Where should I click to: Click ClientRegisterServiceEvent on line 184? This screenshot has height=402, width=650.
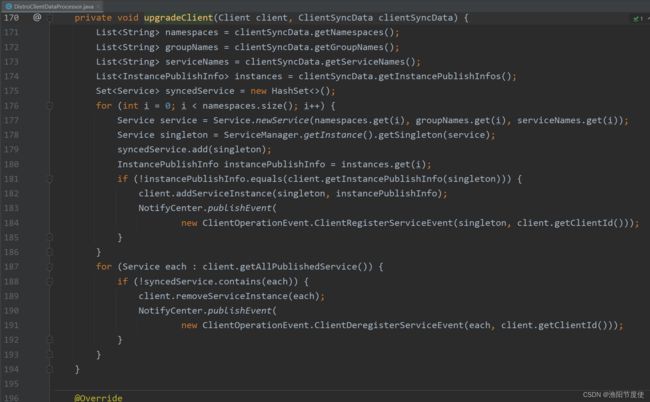[x=383, y=223]
